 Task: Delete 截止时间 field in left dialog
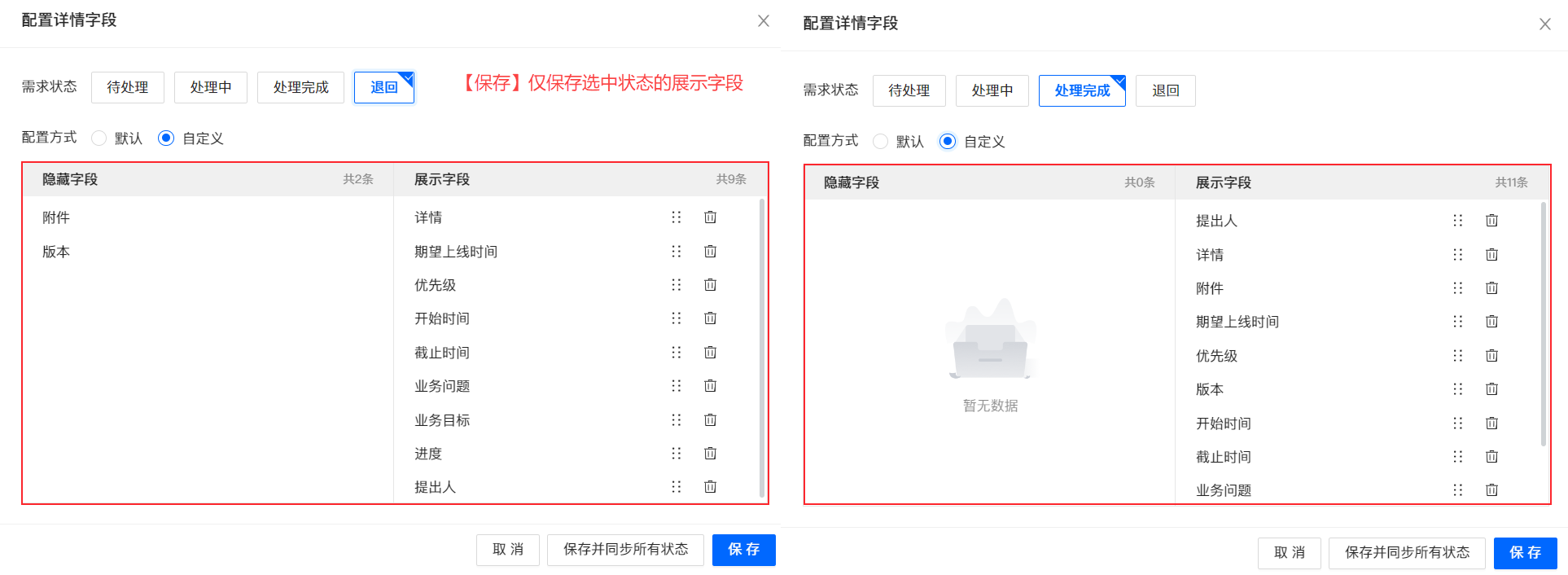click(x=710, y=353)
